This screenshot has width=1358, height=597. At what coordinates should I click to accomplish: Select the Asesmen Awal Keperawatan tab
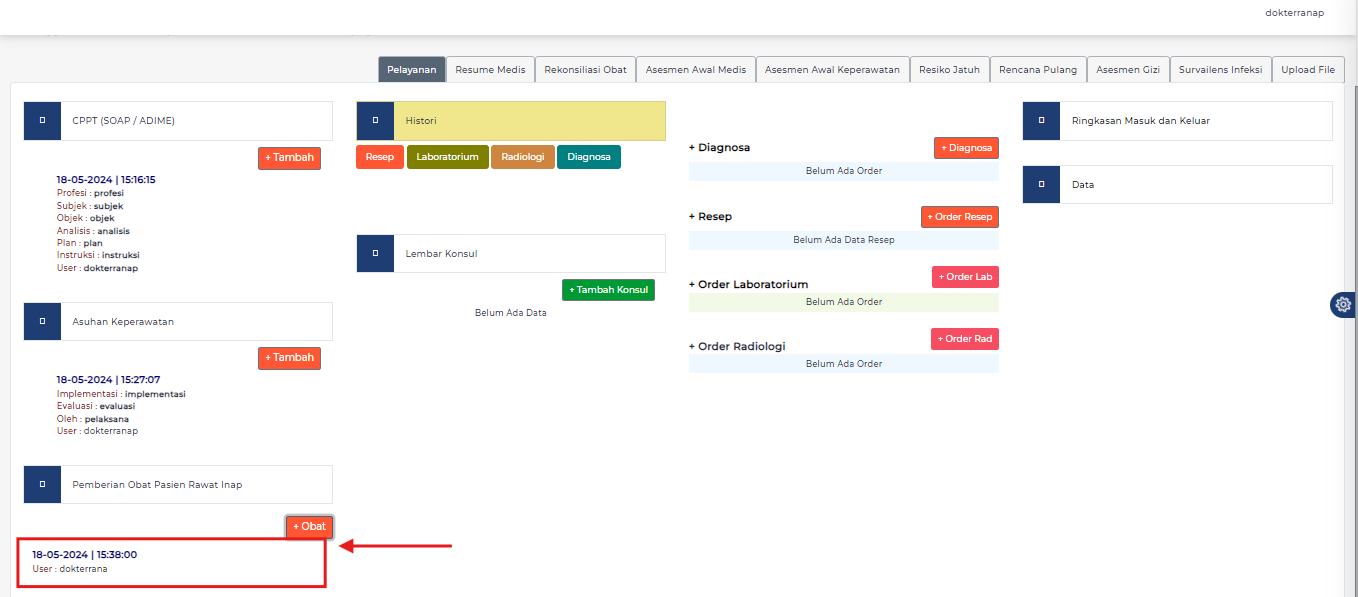[832, 70]
